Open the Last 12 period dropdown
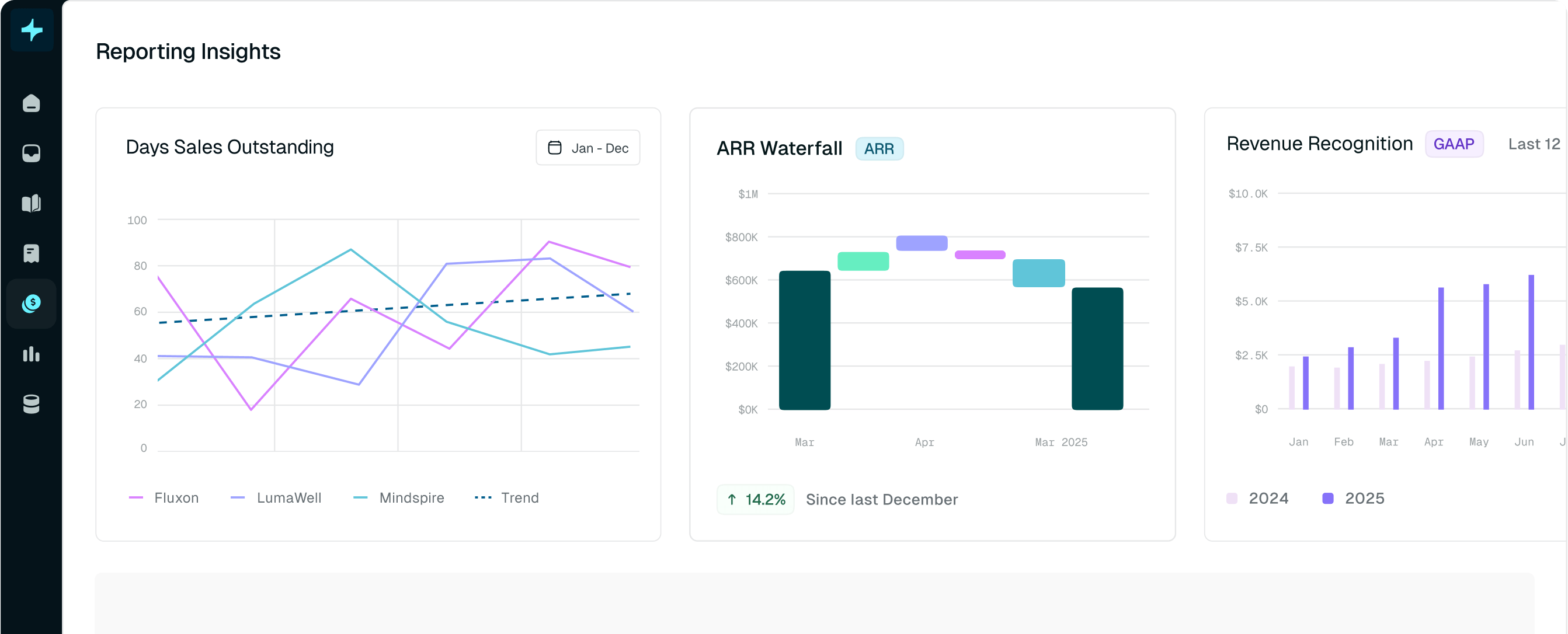Screen dimensions: 1568x634 1534,144
